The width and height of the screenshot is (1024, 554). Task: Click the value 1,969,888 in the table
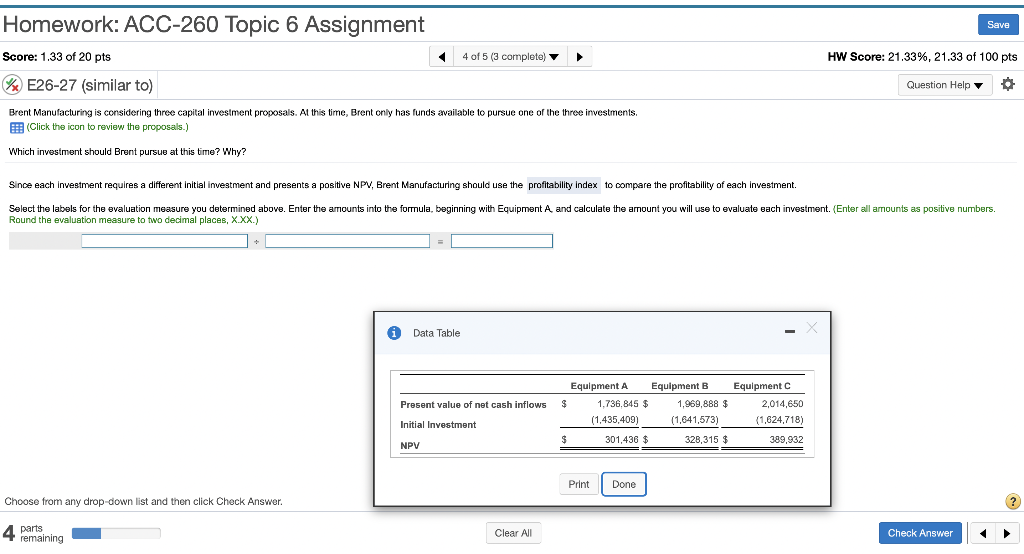tap(697, 404)
